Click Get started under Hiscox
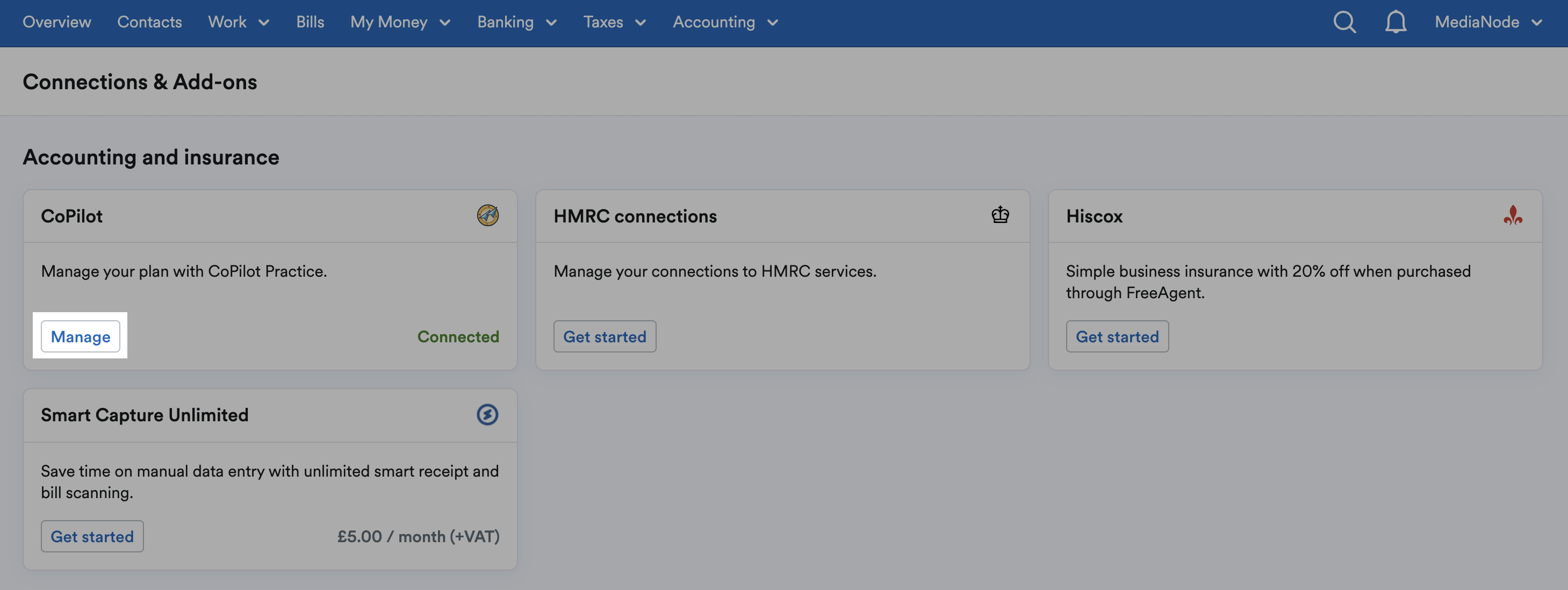Viewport: 1568px width, 590px height. point(1117,337)
